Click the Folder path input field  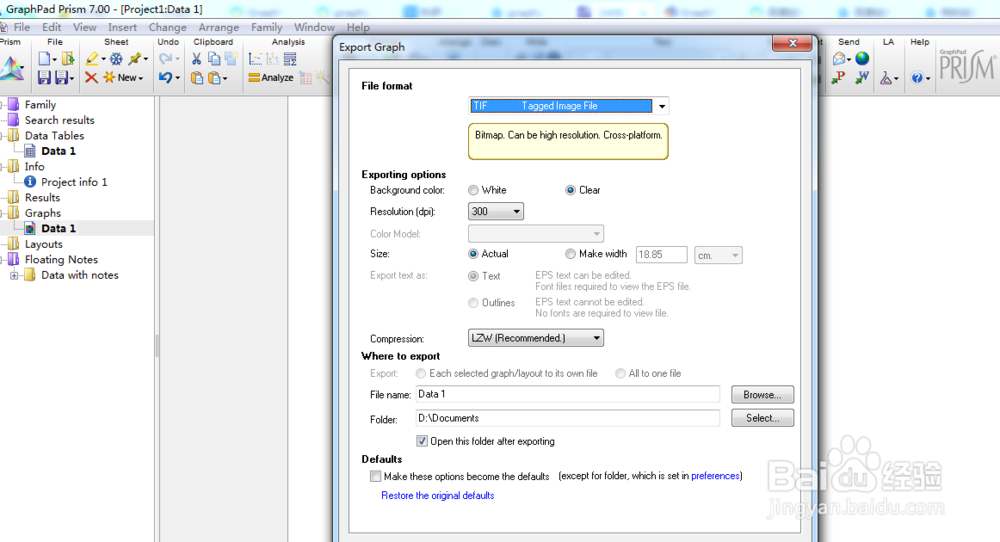point(568,418)
